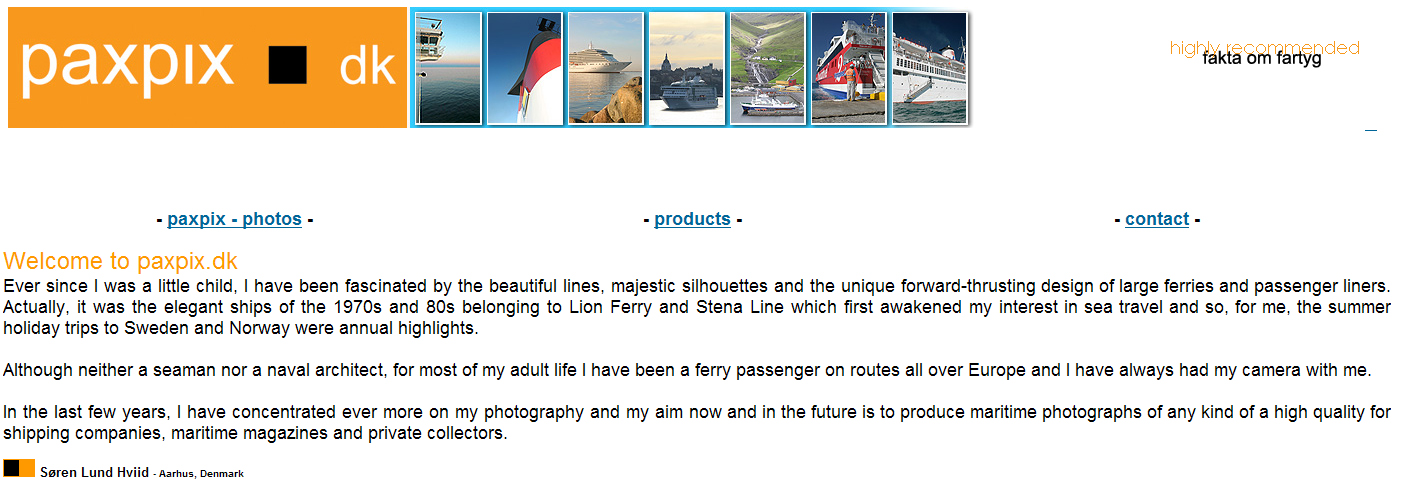Click the 'highly recommended' orange text

tap(1264, 47)
